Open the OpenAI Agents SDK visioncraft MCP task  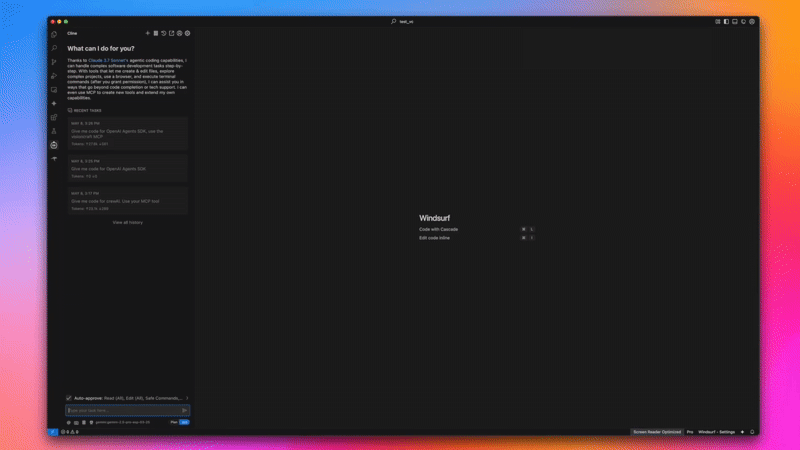click(128, 134)
